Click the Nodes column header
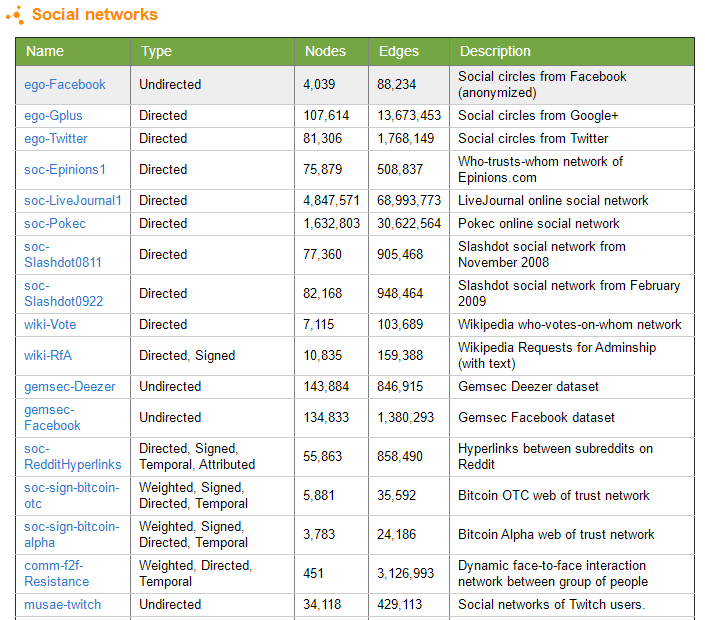Screen dimensions: 705x620 [325, 51]
